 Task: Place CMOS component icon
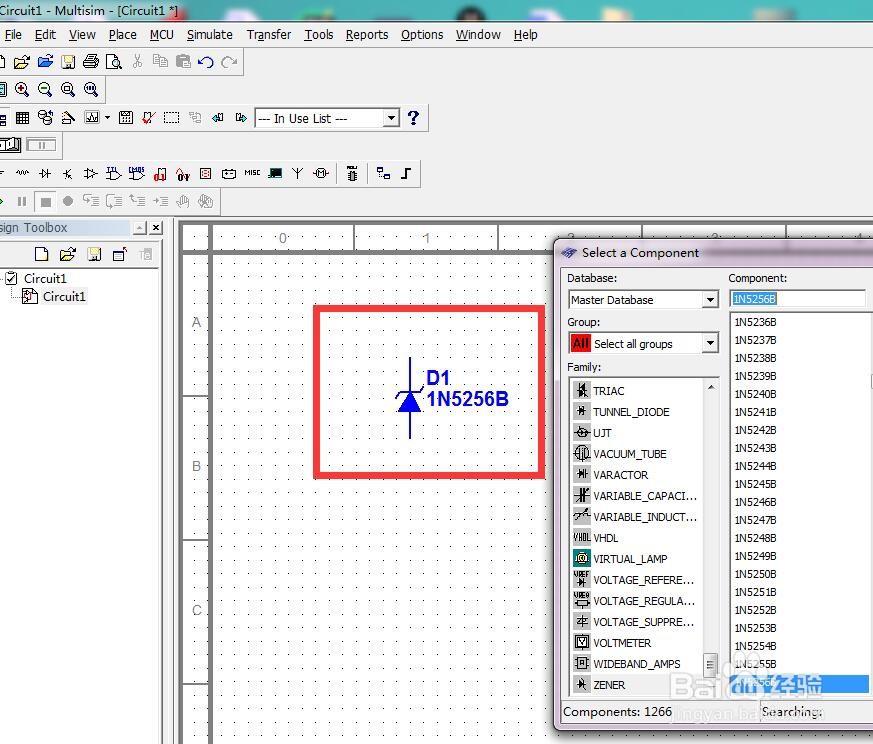pos(136,174)
